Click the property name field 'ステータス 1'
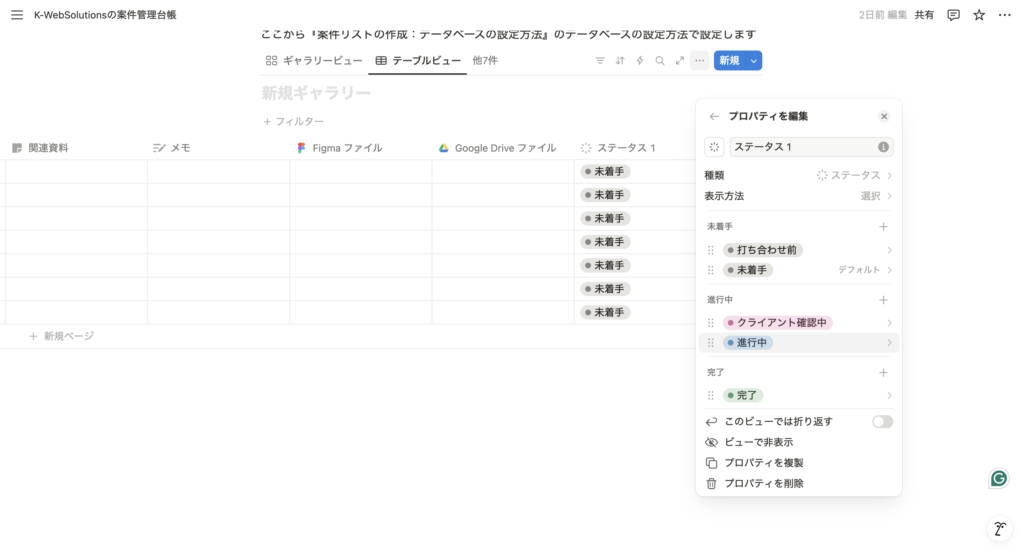Image resolution: width=1024 pixels, height=553 pixels. [x=800, y=147]
